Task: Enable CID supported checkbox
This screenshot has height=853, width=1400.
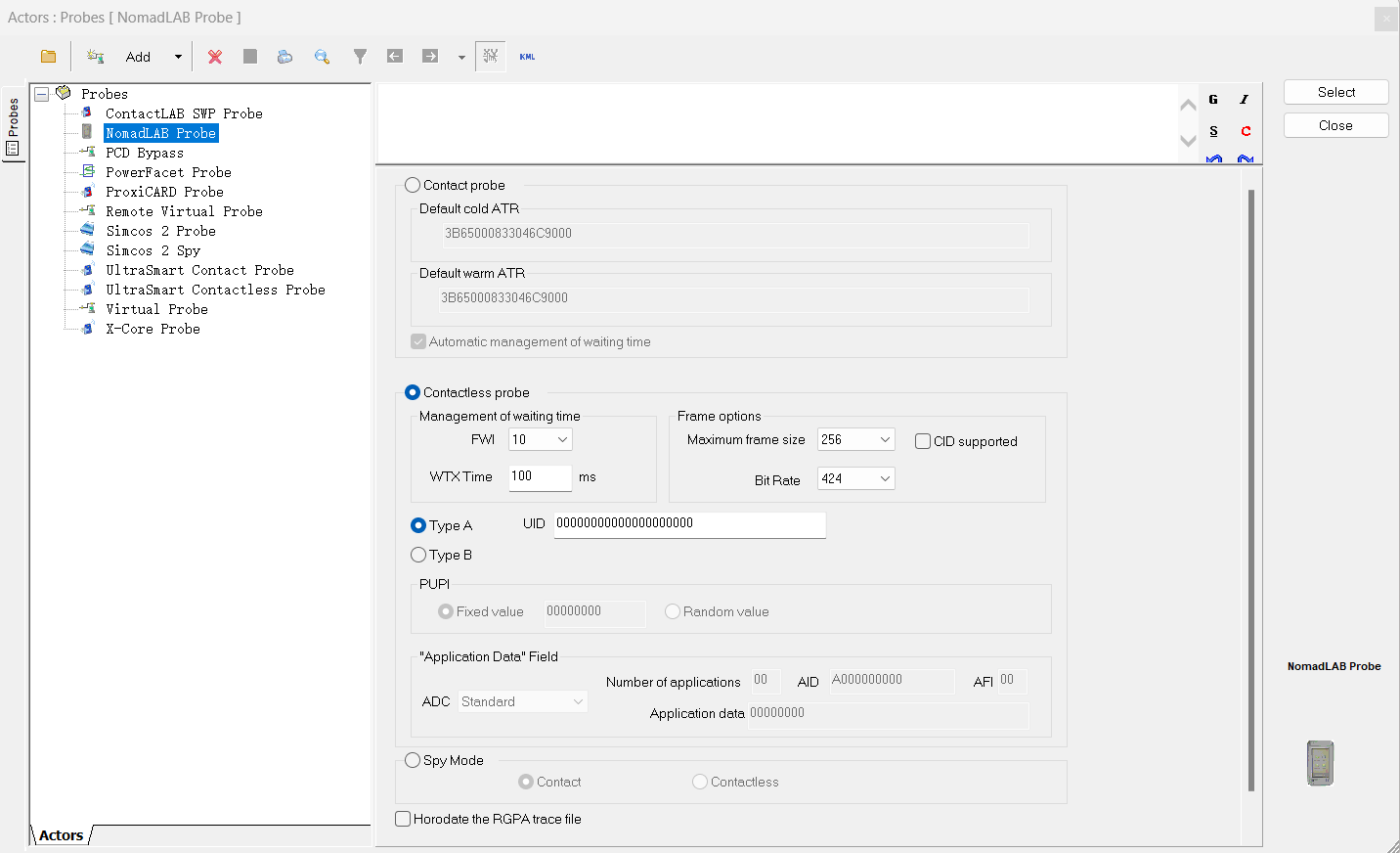Action: (923, 441)
